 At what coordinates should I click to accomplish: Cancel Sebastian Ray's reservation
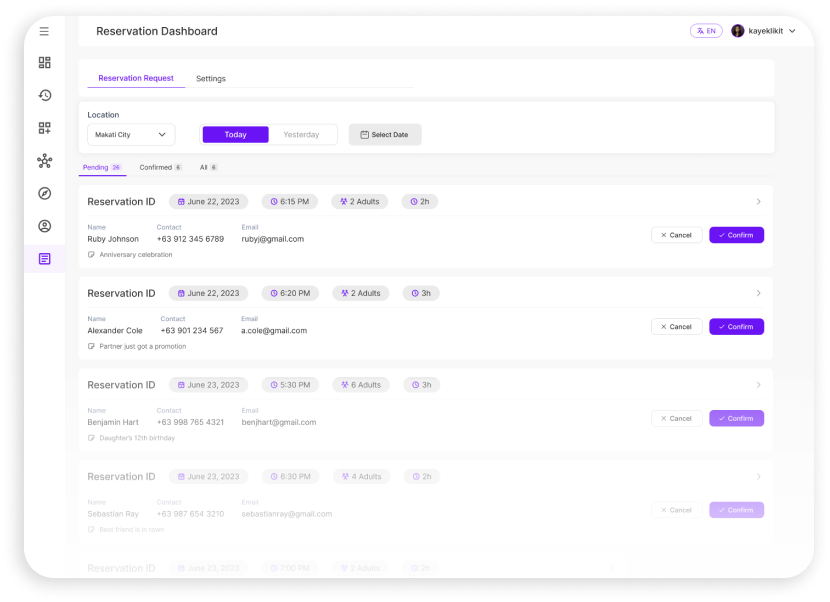click(676, 510)
